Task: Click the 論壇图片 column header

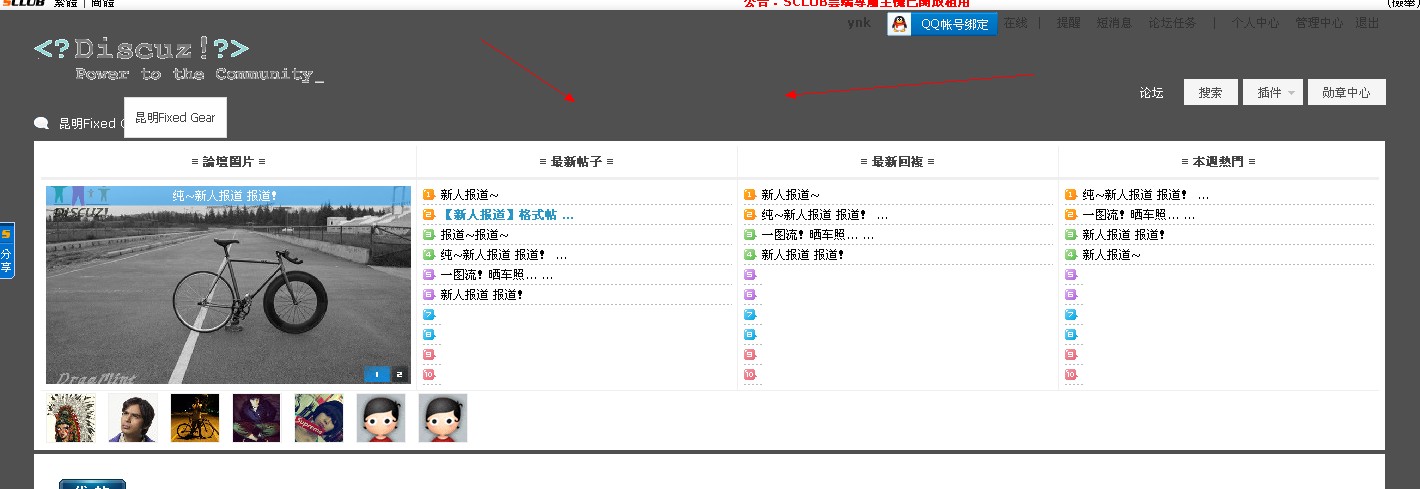Action: tap(228, 162)
